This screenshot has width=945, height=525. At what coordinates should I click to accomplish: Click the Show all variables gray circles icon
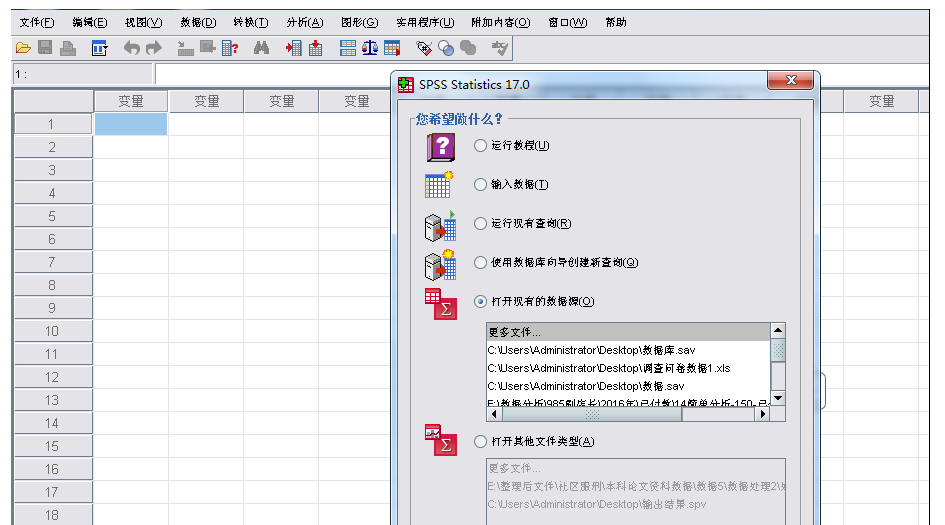(x=468, y=48)
